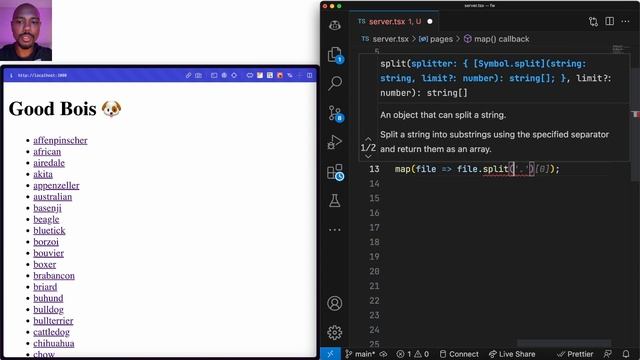Open the Accounts menu in the activity bar
The image size is (640, 360).
(x=335, y=303)
